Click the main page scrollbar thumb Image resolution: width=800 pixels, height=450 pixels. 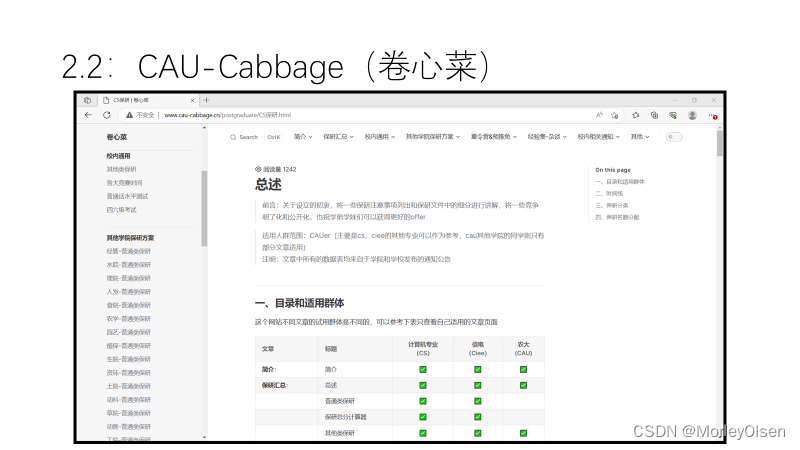(719, 143)
